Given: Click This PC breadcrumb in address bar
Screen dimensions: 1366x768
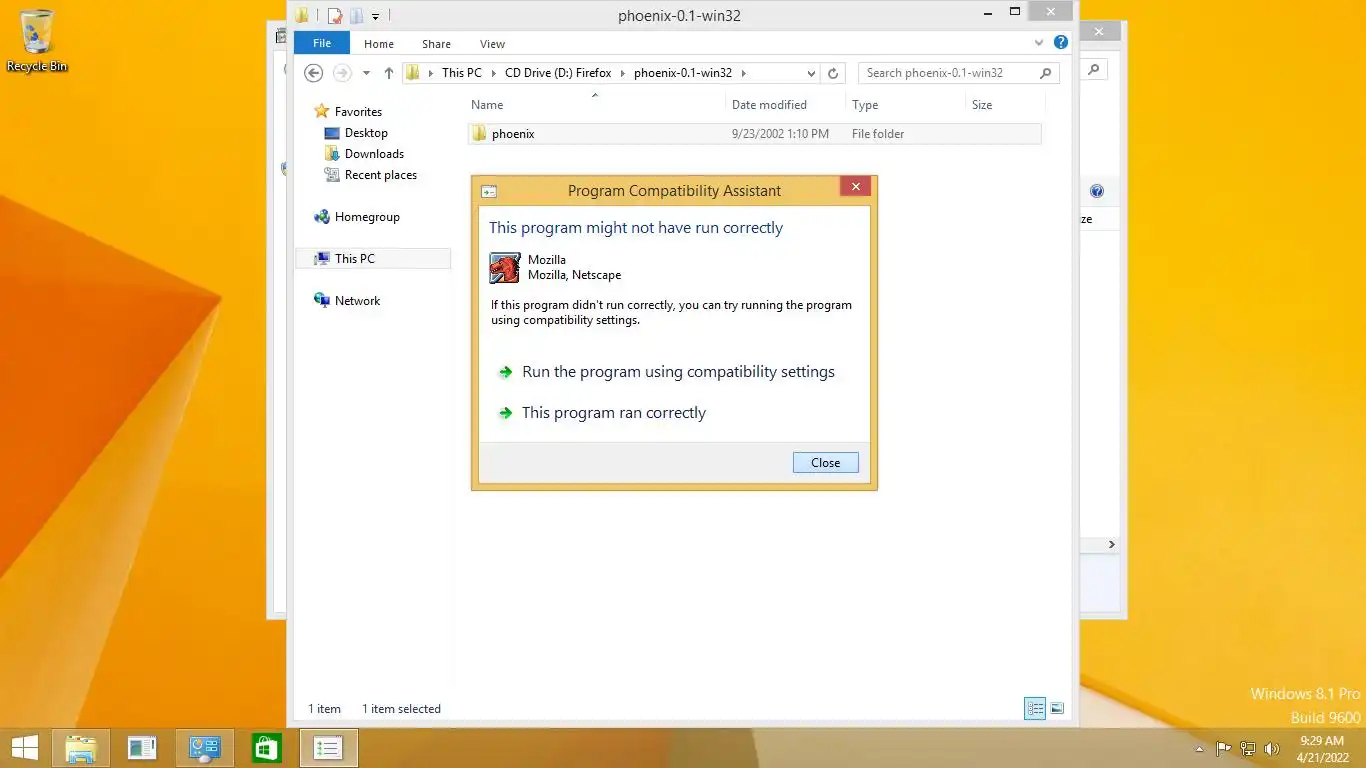Looking at the screenshot, I should pos(462,73).
